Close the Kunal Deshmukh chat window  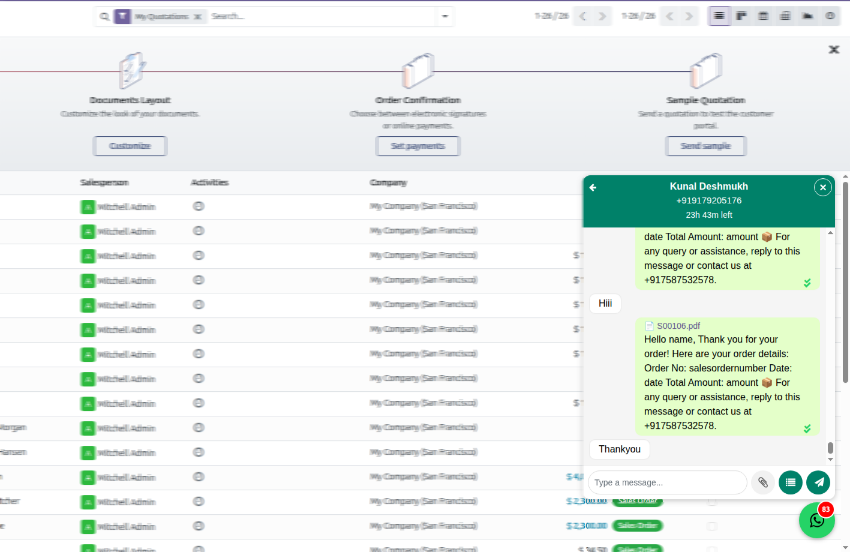pos(822,187)
